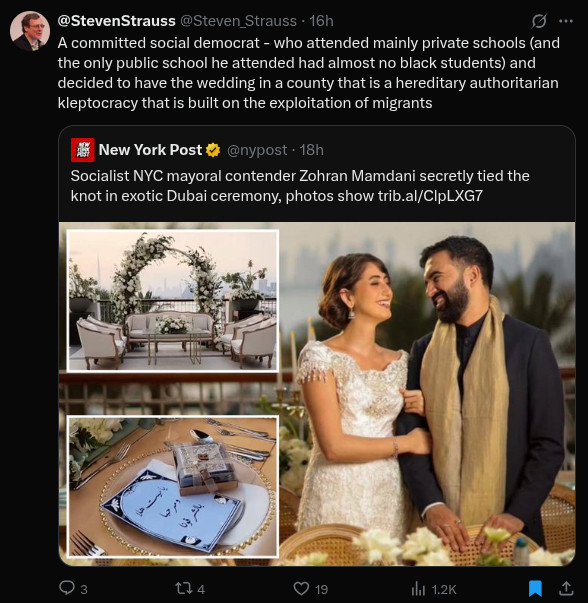The width and height of the screenshot is (588, 603).
Task: Open the @nypost handle
Action: 257,150
